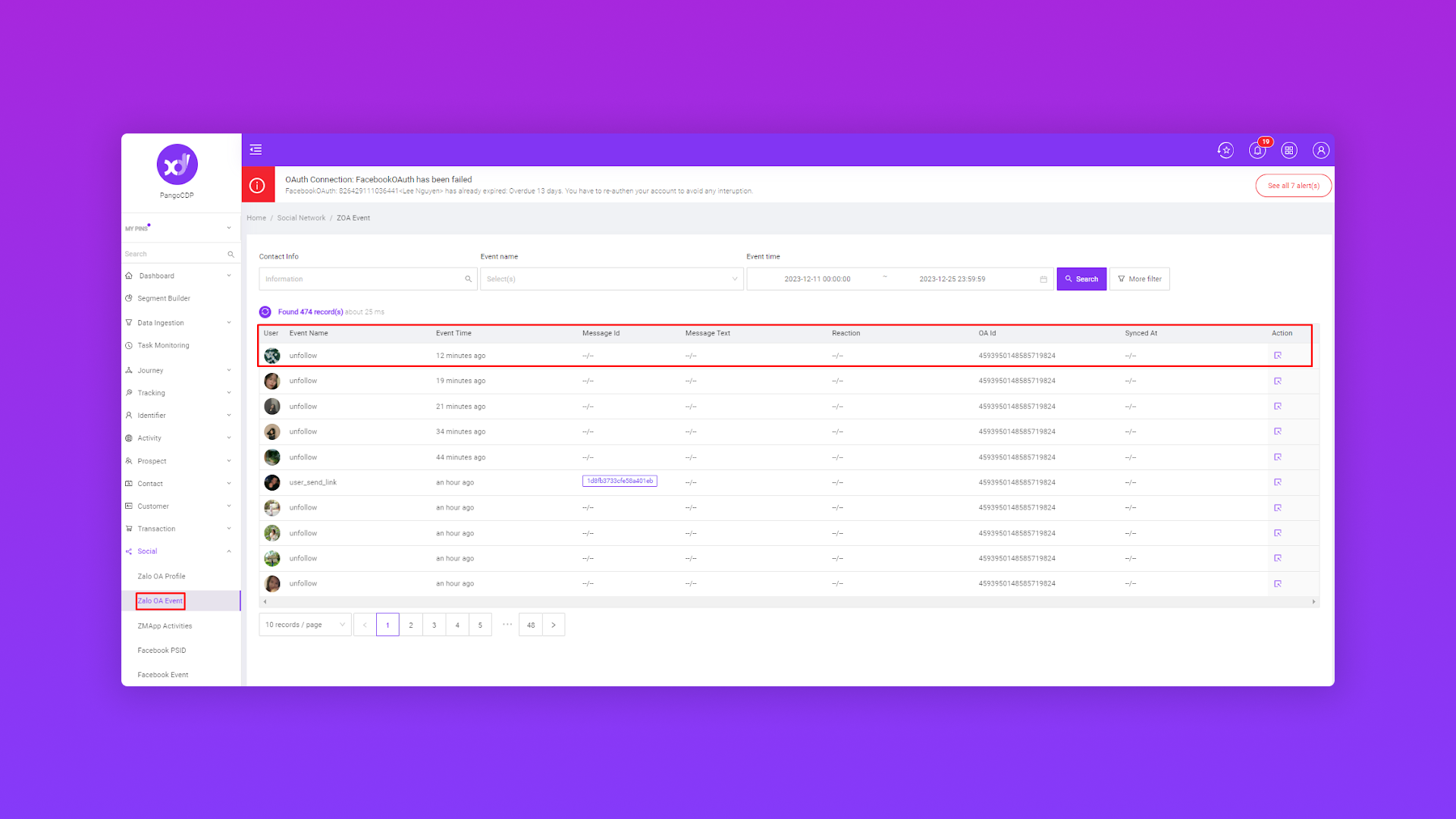Screen dimensions: 1456x819
Task: Click the refresh icon beside Found records
Action: coord(265,312)
